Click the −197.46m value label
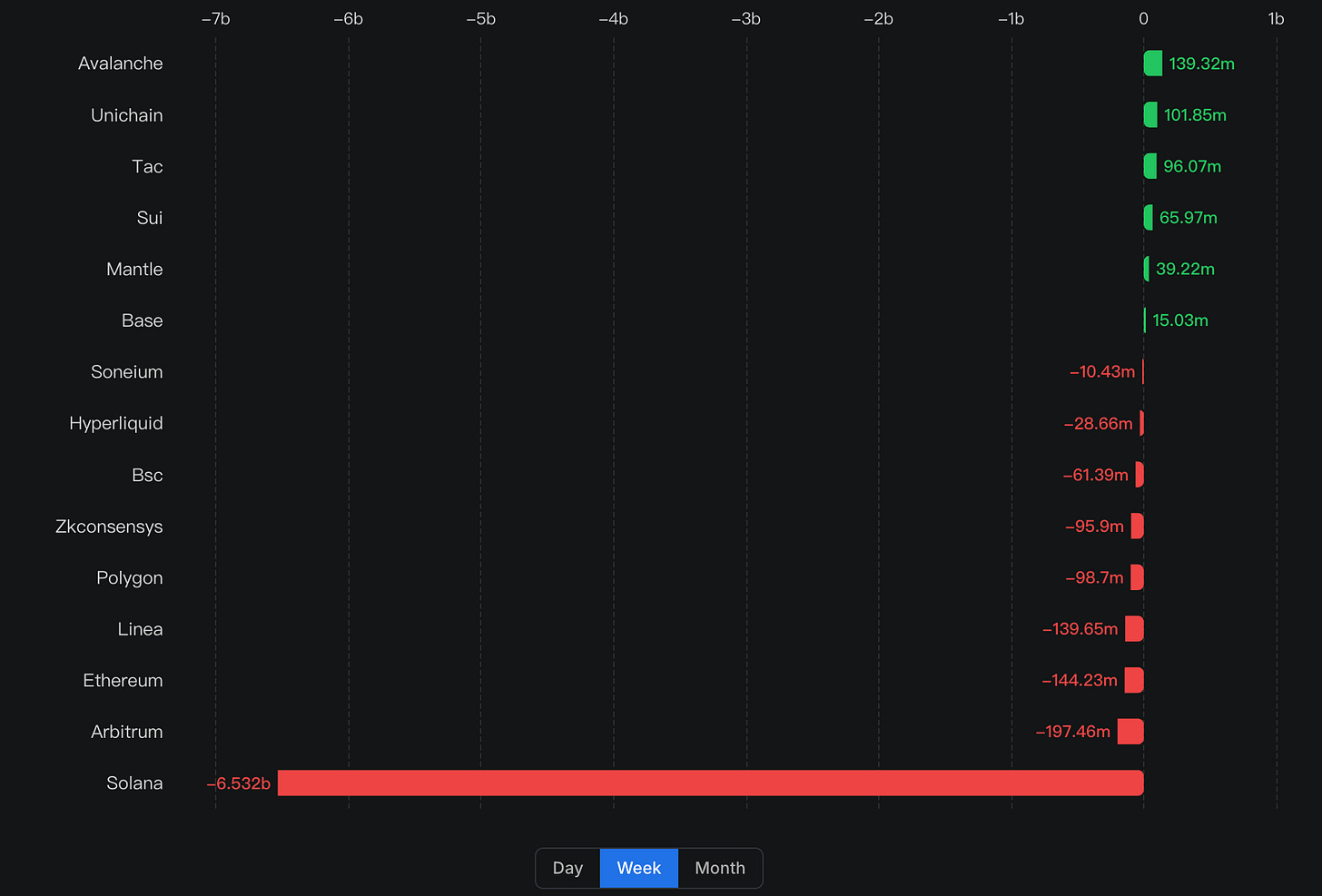1322x896 pixels. tap(1073, 732)
